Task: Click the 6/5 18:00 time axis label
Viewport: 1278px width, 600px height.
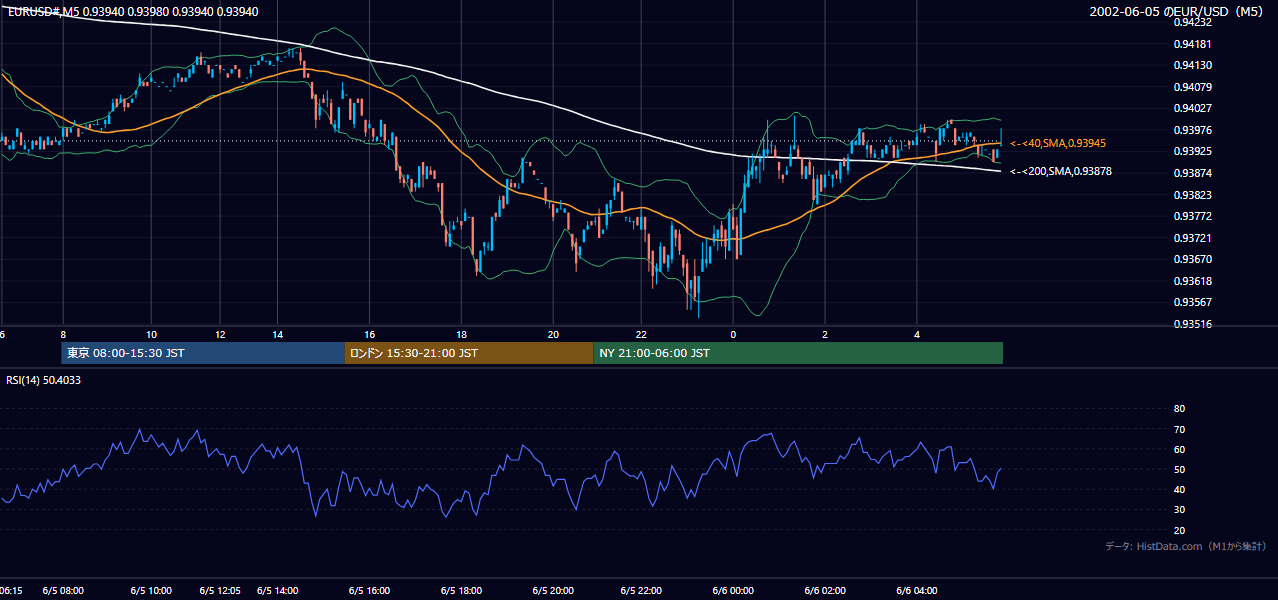Action: (x=461, y=590)
